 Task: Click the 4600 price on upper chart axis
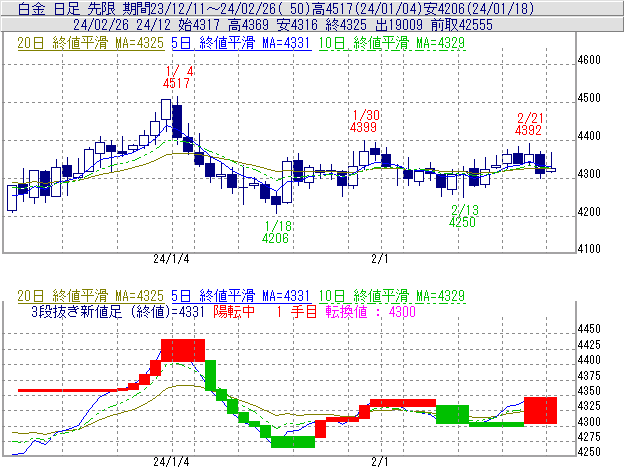(589, 61)
